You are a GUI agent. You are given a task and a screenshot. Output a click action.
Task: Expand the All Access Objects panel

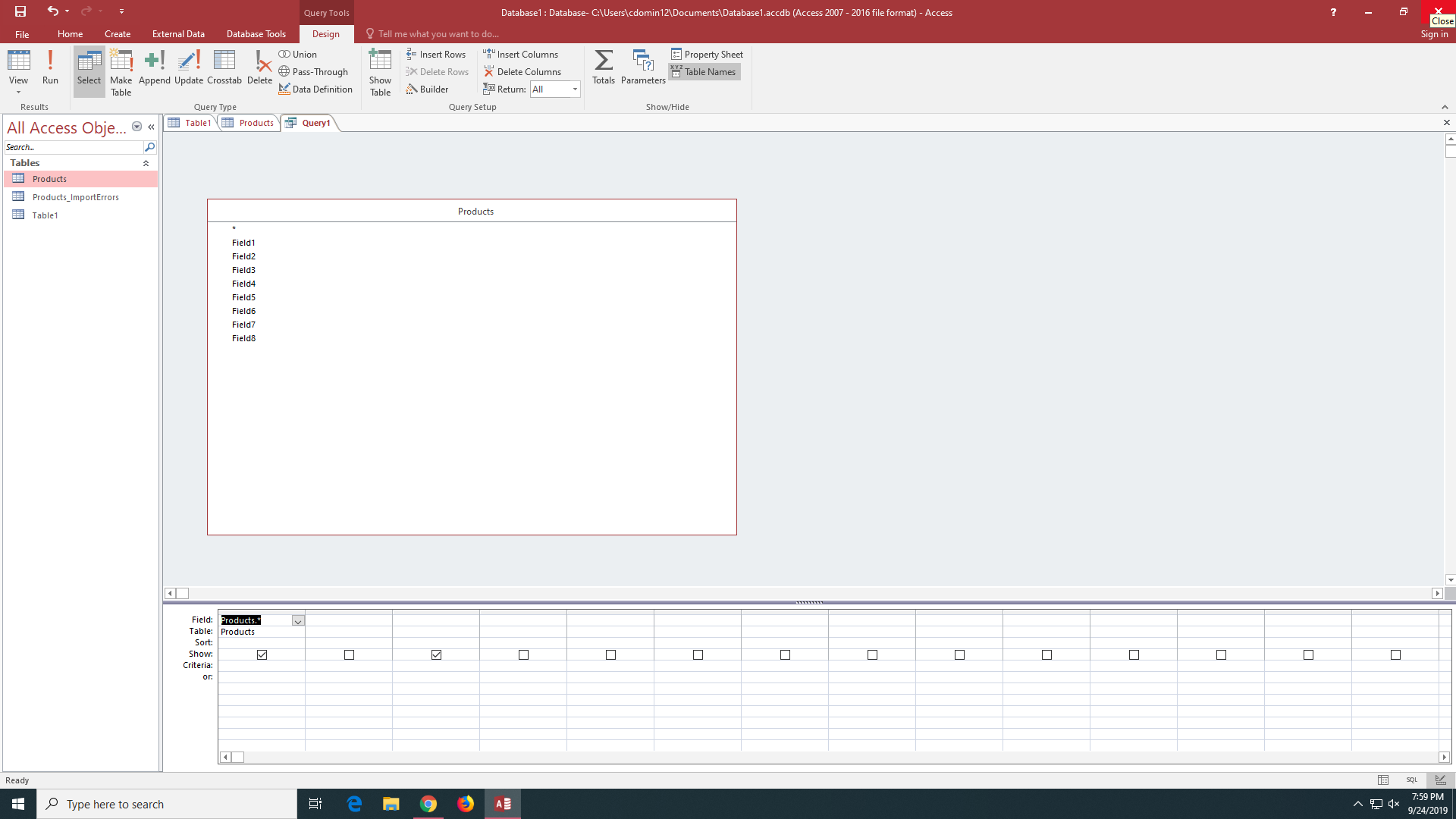tap(151, 127)
